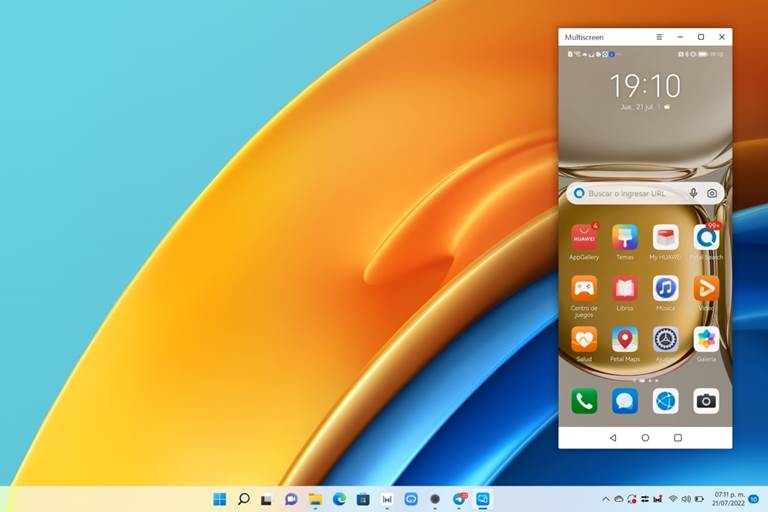Open the Temas app on the phone

(624, 238)
